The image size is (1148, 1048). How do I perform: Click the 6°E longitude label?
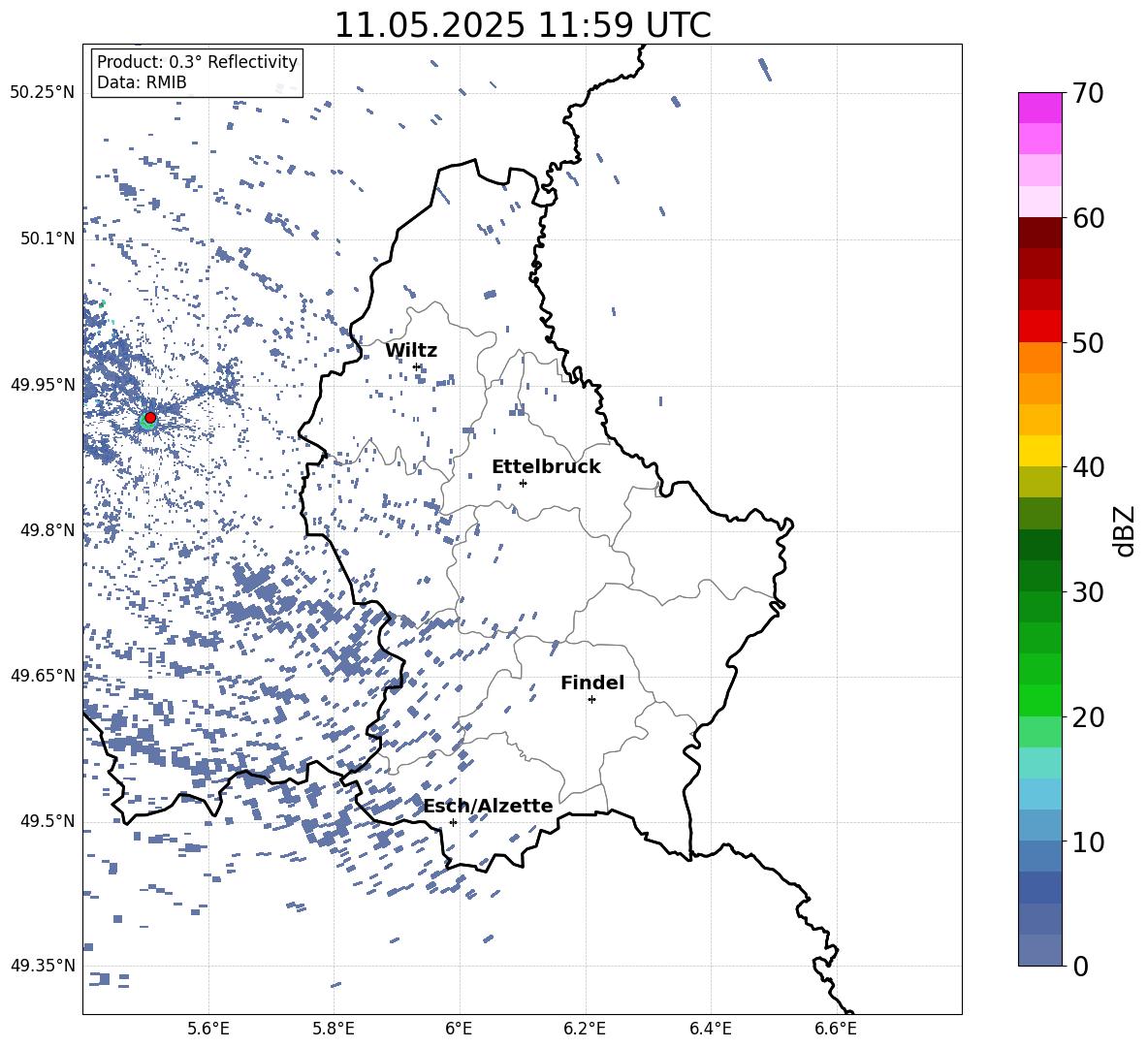[x=459, y=1029]
